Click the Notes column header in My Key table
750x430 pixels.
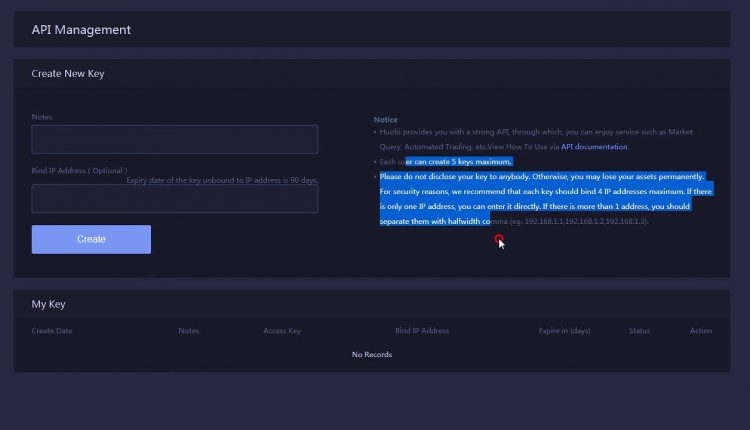tap(188, 331)
